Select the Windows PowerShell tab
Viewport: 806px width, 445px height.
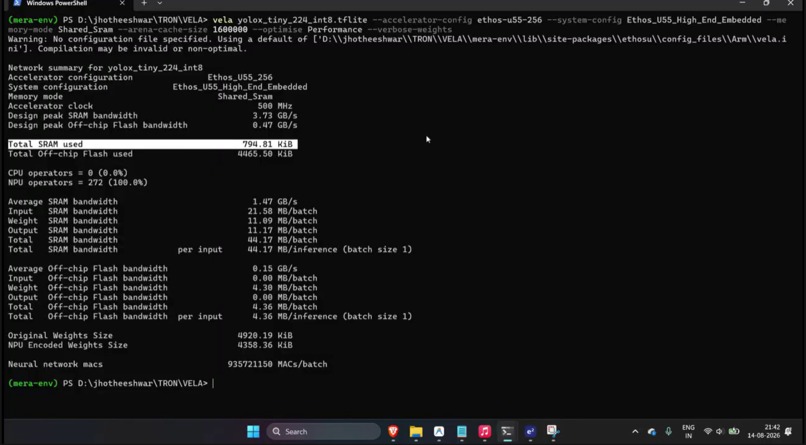click(x=69, y=4)
